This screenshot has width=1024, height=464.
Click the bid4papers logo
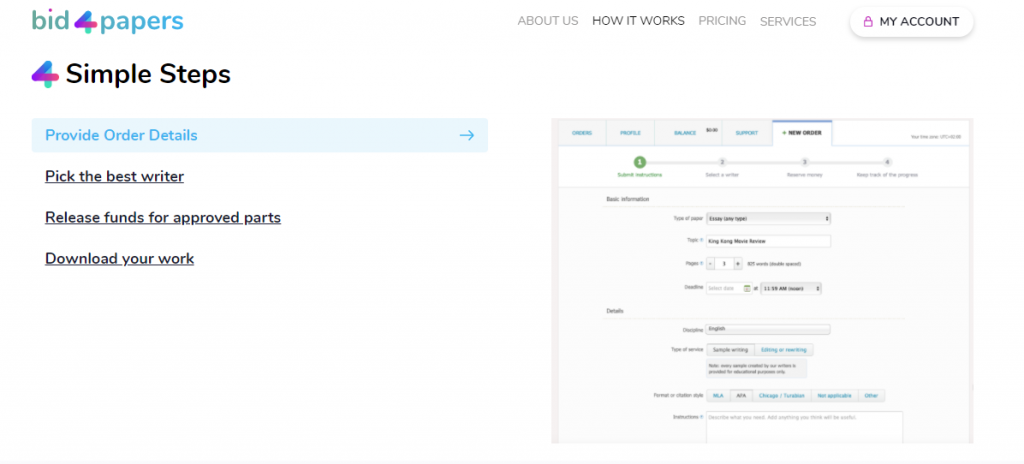[108, 22]
